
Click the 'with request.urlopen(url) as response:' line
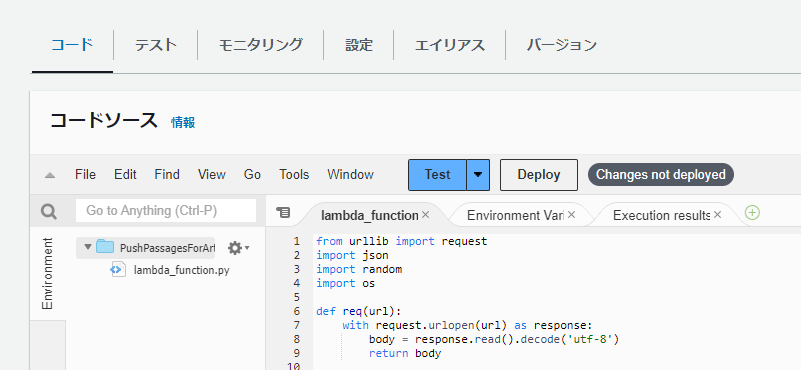point(467,326)
